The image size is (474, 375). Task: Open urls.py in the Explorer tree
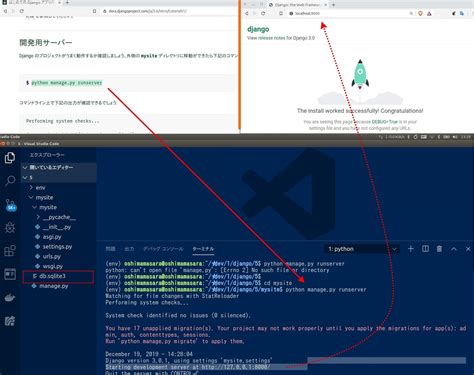59,256
